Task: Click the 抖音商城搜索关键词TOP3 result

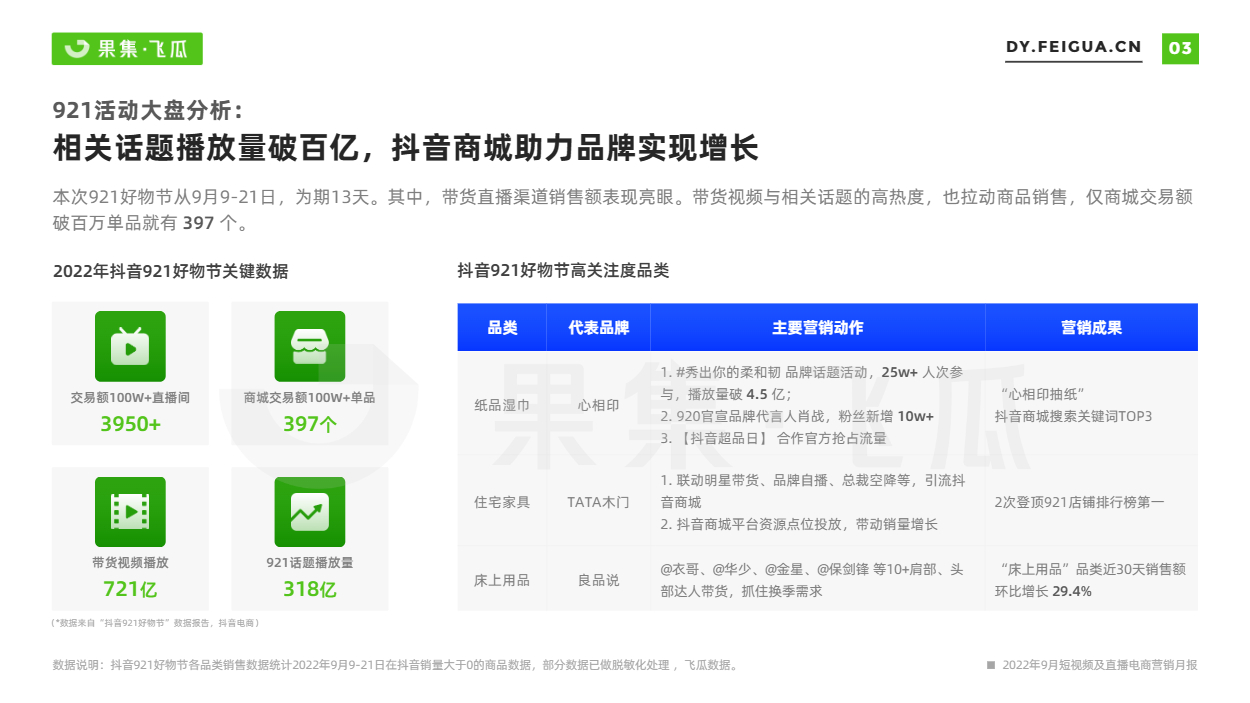Action: [1073, 416]
